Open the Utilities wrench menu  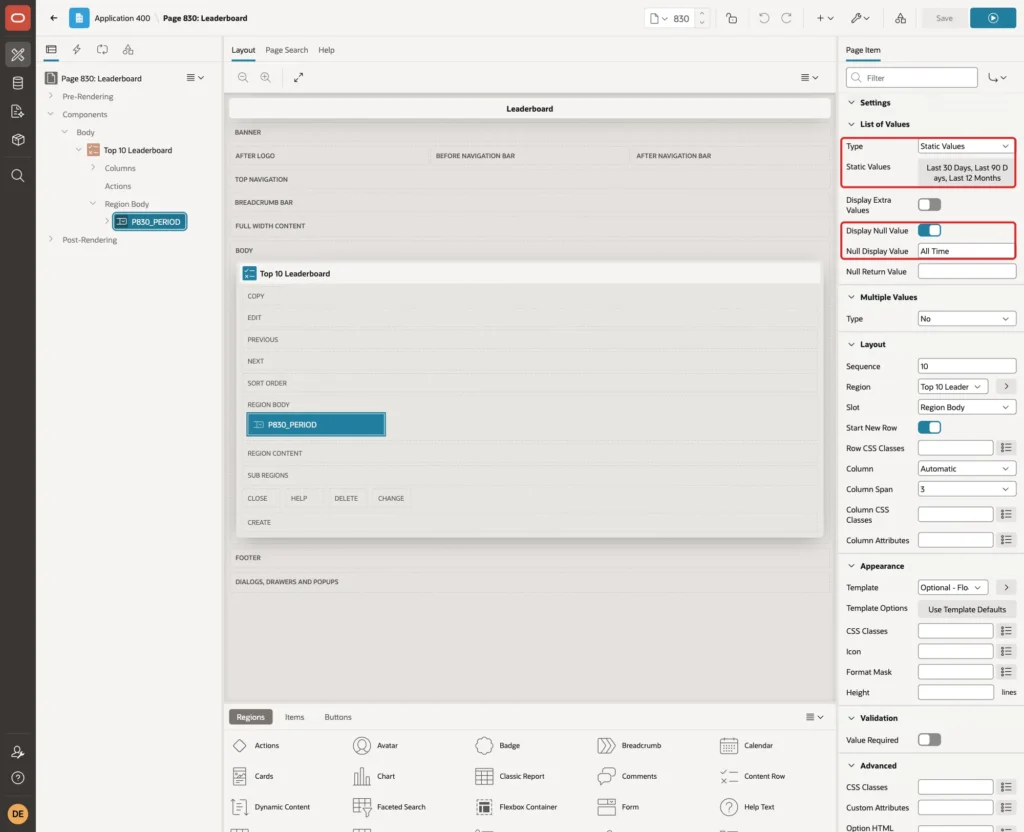coord(859,18)
